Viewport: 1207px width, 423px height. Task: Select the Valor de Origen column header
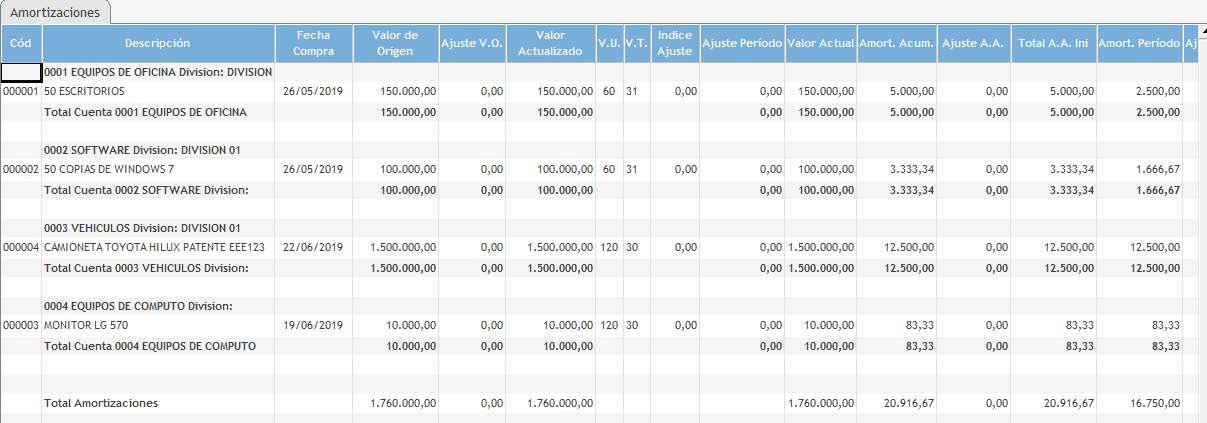(x=395, y=43)
